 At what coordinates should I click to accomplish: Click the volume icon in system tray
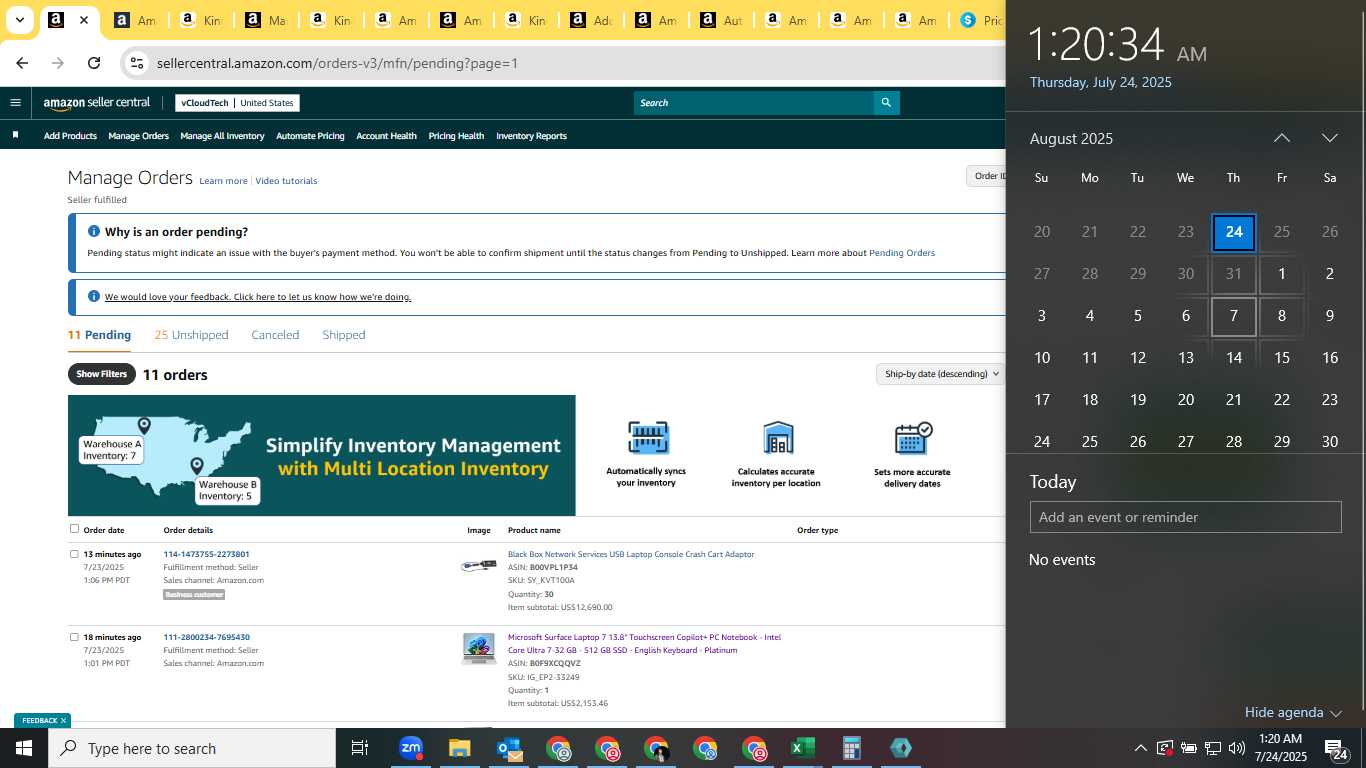tap(1237, 748)
